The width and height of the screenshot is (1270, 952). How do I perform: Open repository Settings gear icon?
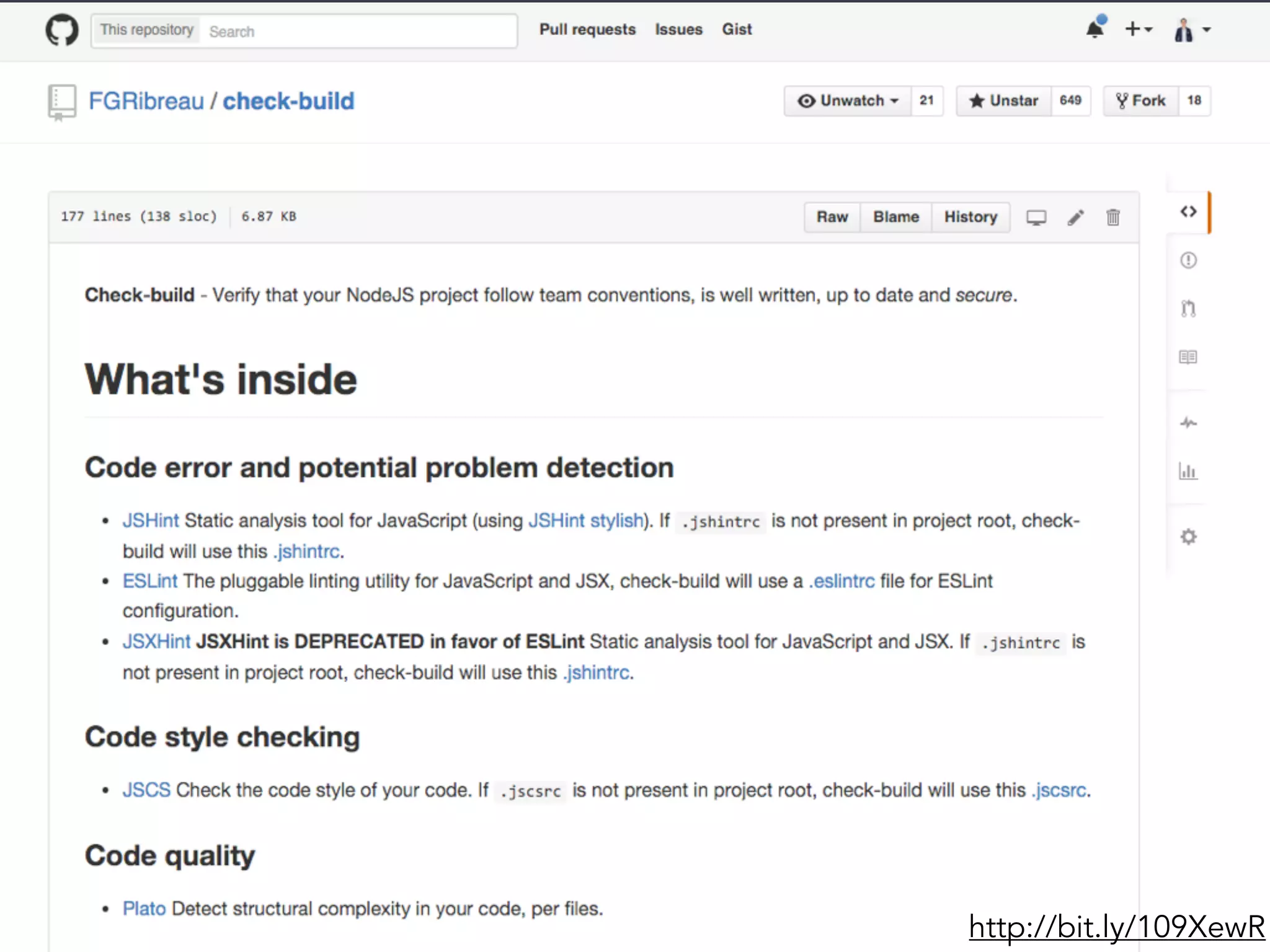click(x=1188, y=537)
